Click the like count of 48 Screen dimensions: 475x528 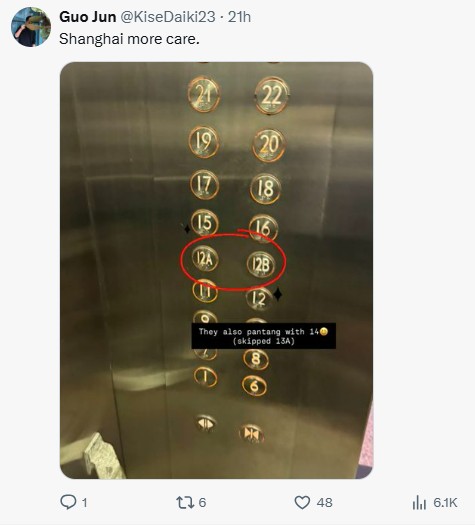click(325, 503)
